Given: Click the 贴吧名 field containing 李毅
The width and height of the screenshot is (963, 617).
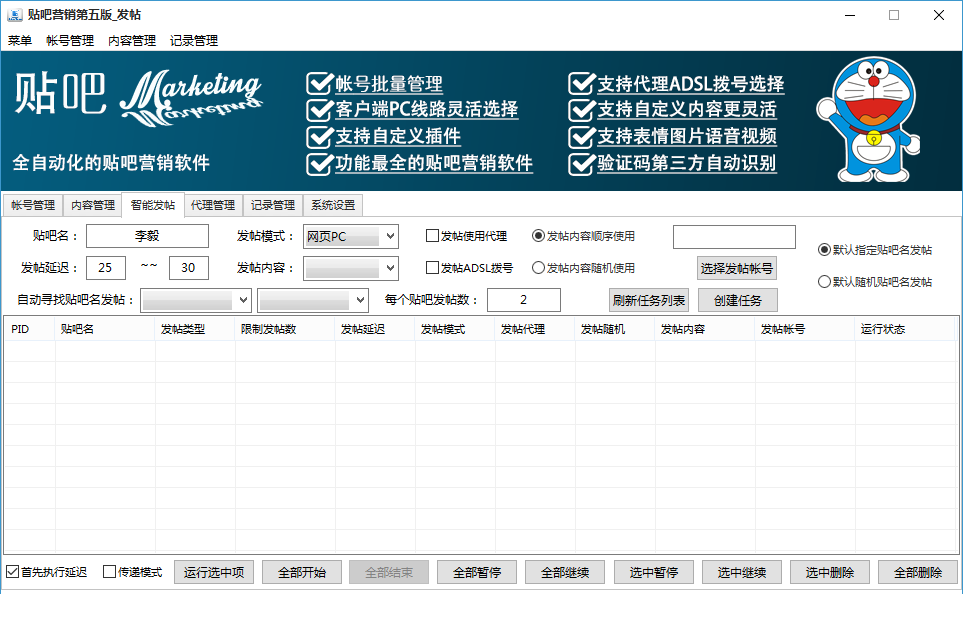Looking at the screenshot, I should click(x=147, y=236).
